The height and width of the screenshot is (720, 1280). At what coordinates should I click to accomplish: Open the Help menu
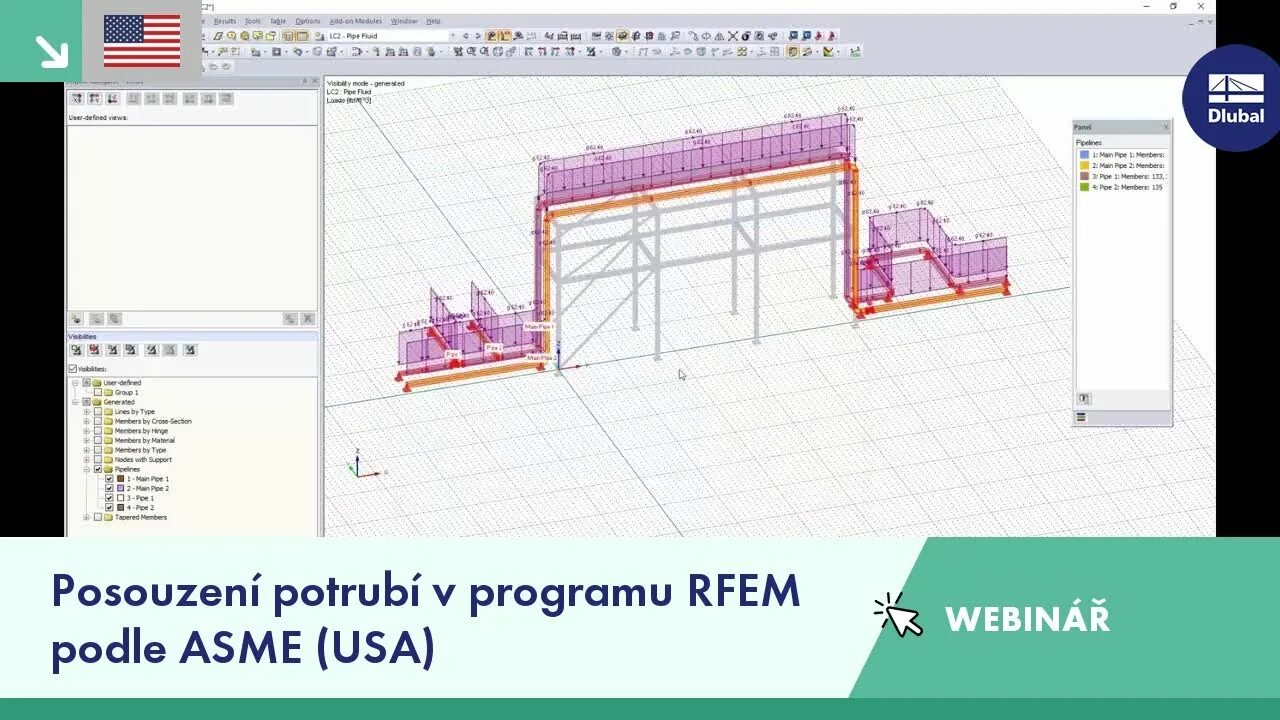point(433,21)
